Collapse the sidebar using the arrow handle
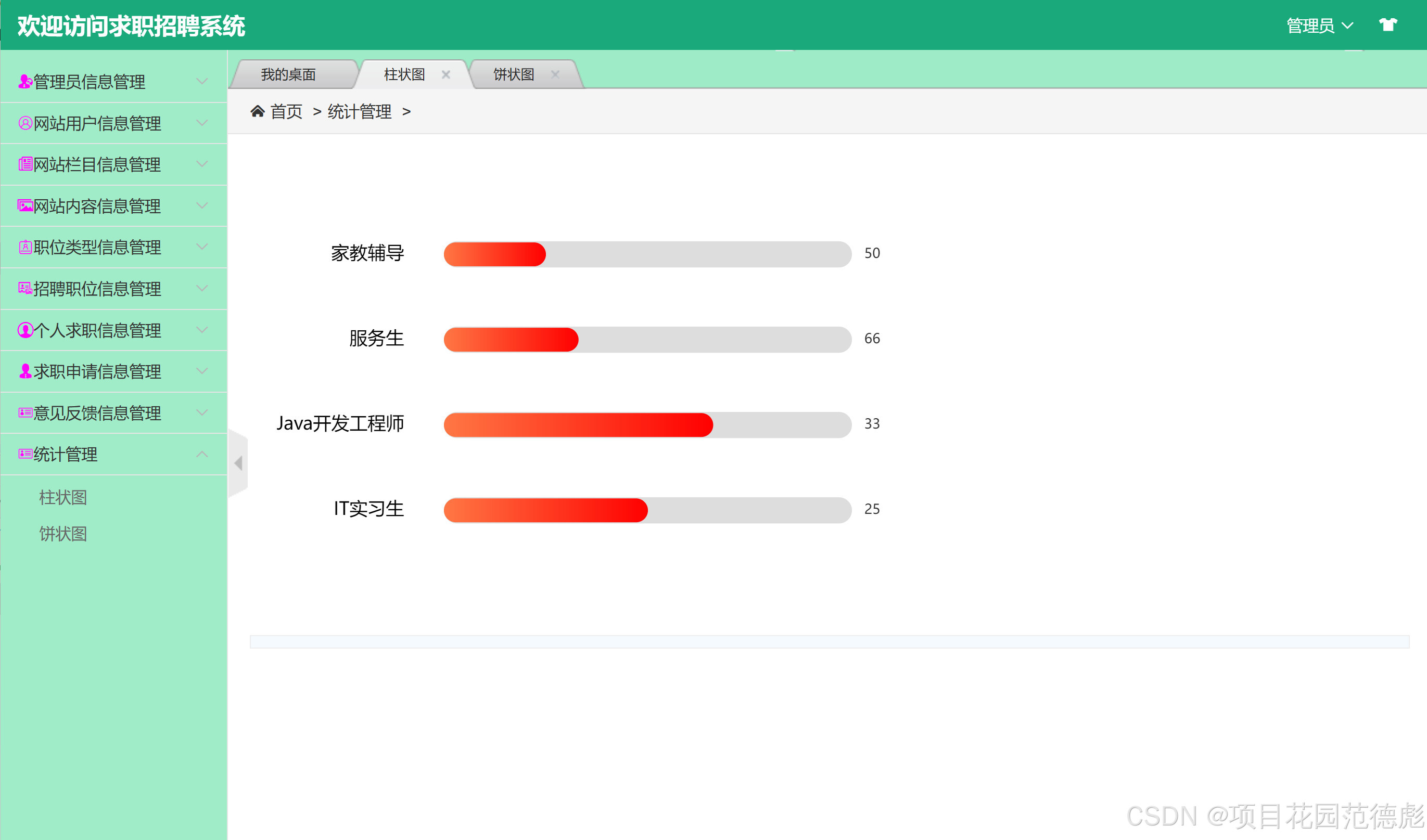1427x840 pixels. point(239,462)
